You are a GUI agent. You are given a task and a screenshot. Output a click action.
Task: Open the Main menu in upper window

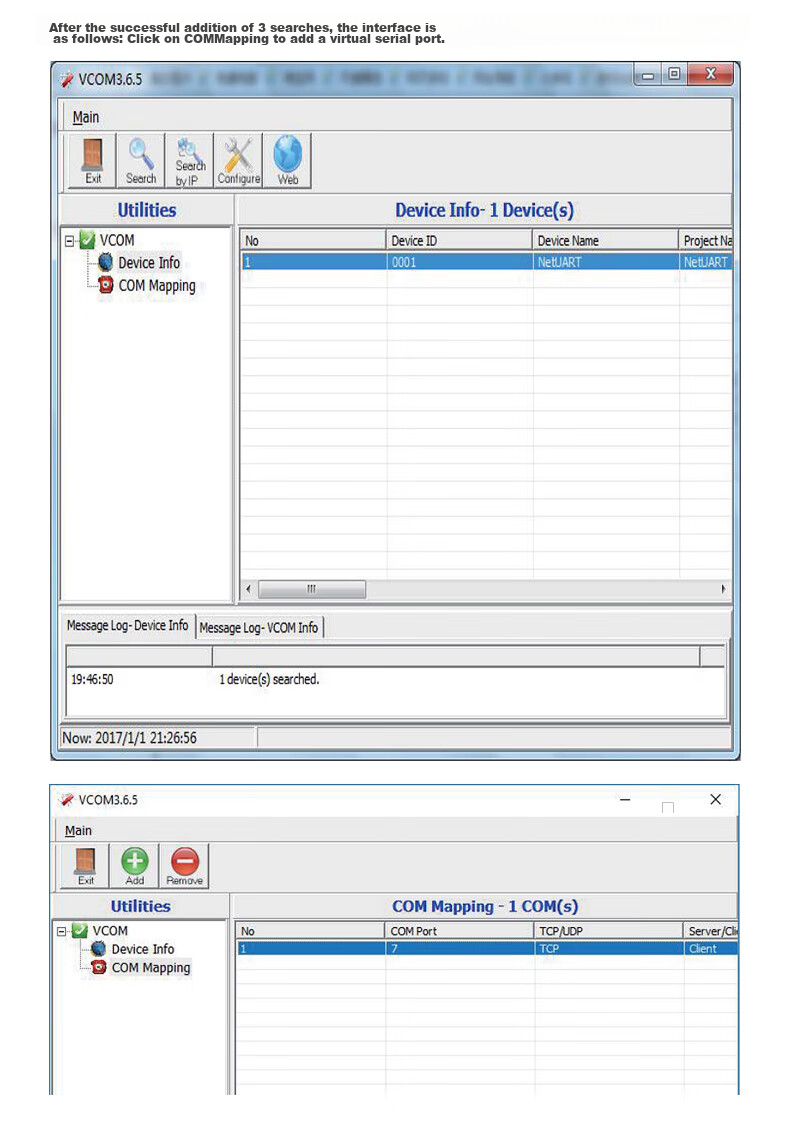point(85,117)
